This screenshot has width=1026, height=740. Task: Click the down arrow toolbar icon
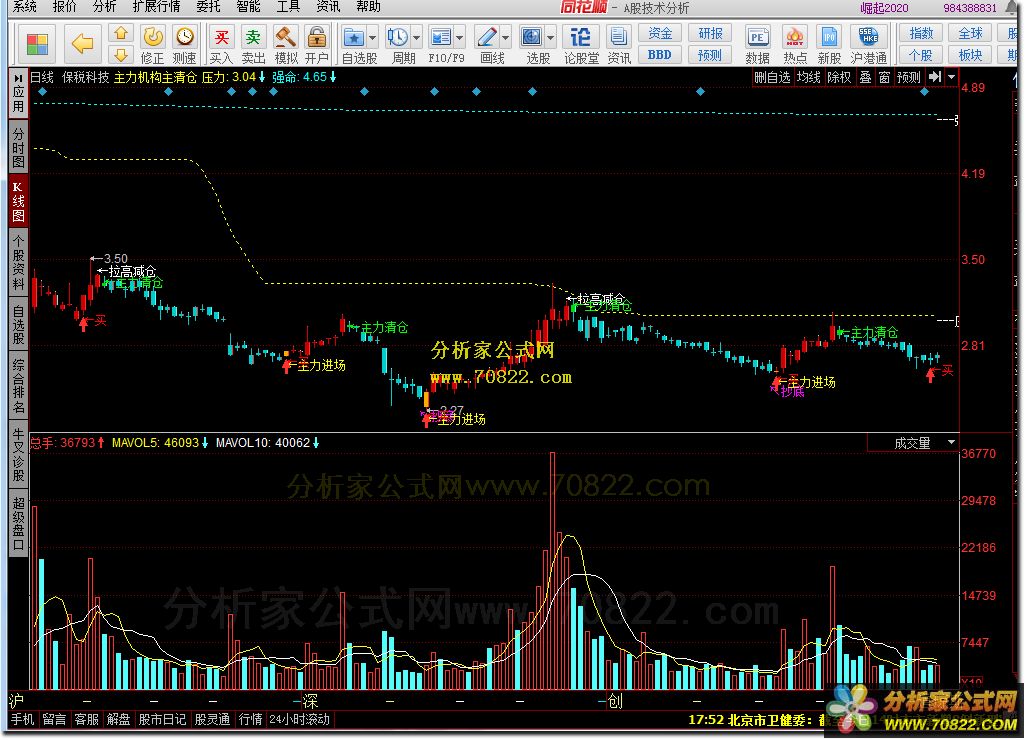coord(121,54)
